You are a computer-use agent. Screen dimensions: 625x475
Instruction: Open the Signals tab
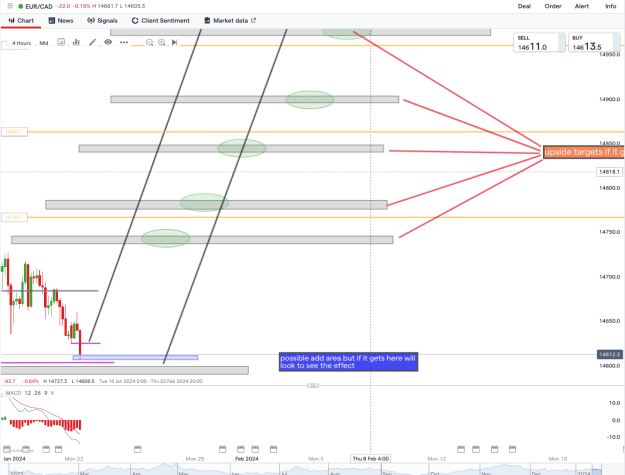[102, 21]
